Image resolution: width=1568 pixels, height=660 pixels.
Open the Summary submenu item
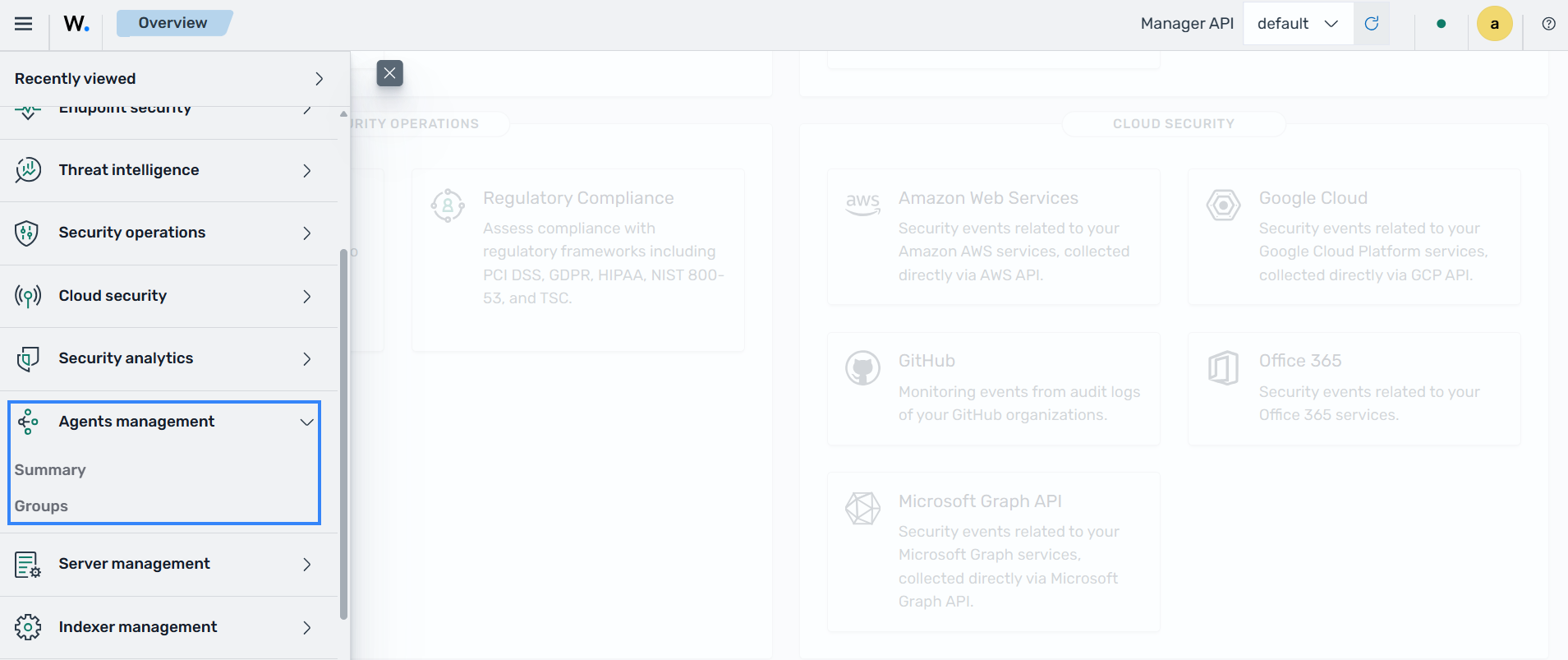[50, 470]
